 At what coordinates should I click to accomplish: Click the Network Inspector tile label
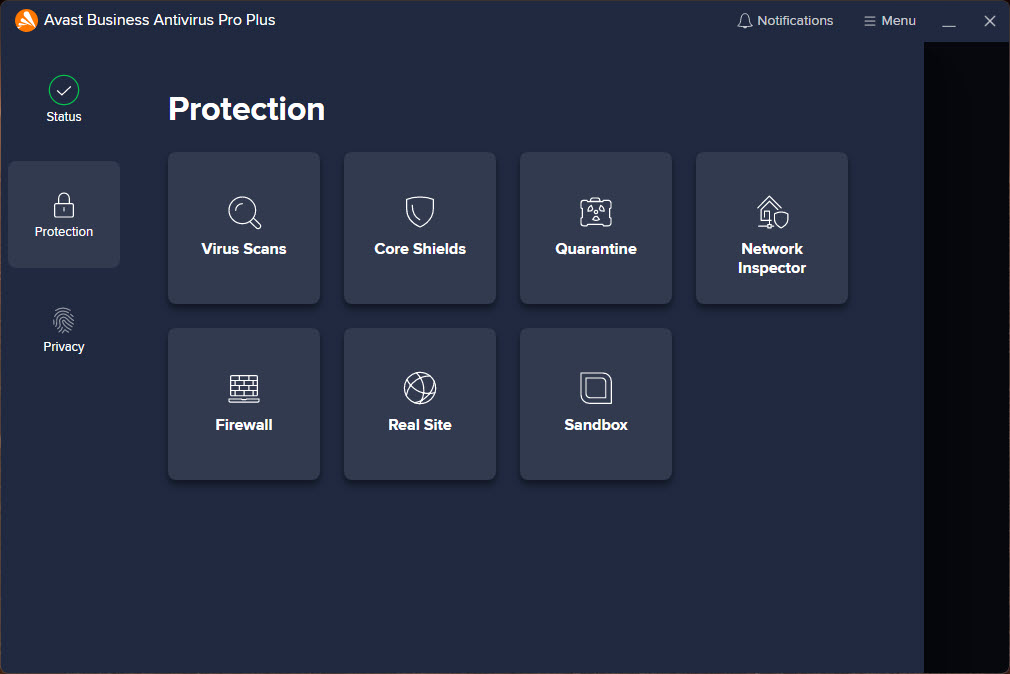pos(772,258)
